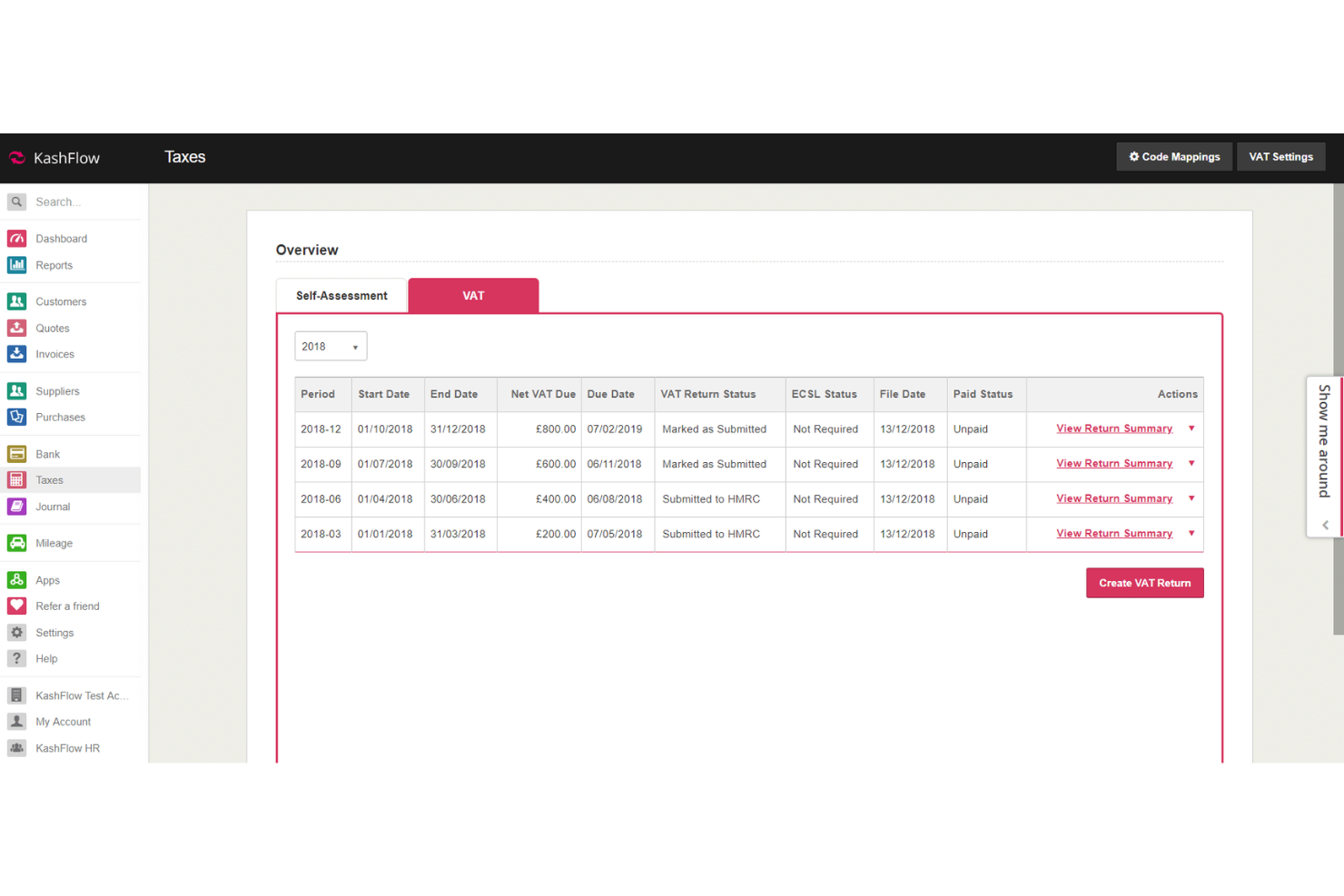Open Mileage from the sidebar

tap(54, 543)
